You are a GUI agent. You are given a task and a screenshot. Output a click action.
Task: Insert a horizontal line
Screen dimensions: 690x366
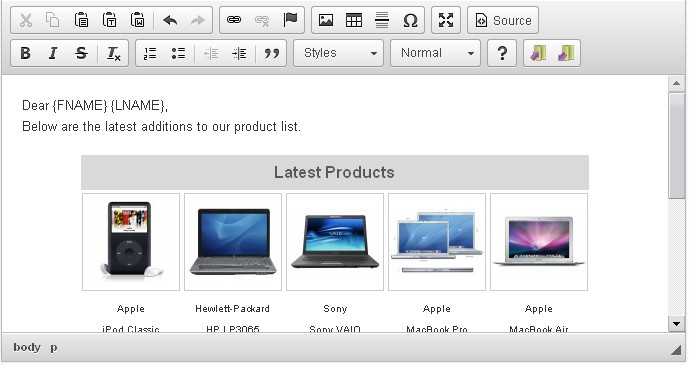(x=382, y=20)
